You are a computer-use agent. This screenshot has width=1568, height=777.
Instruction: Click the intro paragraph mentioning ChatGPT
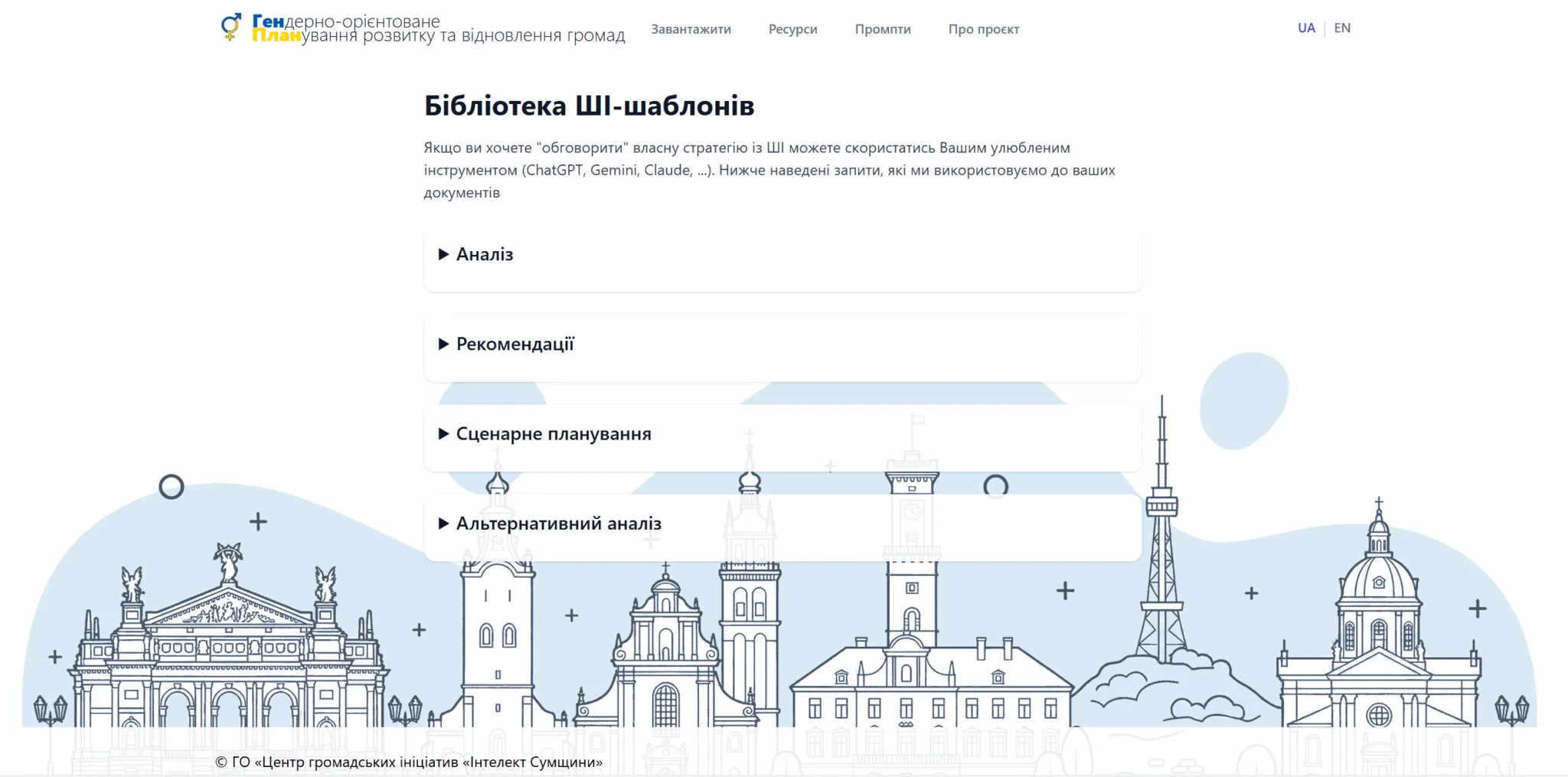(x=769, y=170)
